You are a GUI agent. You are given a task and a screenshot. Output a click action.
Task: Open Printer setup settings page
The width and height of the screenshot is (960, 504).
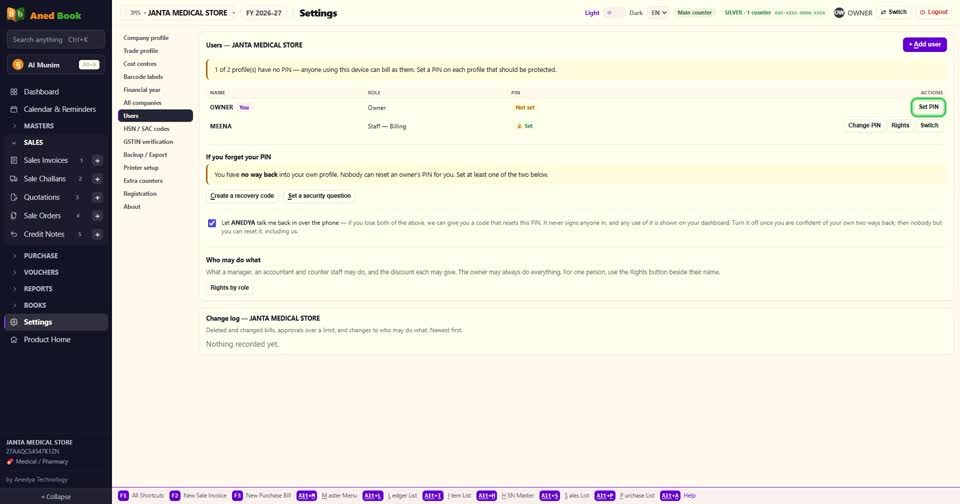[155, 168]
